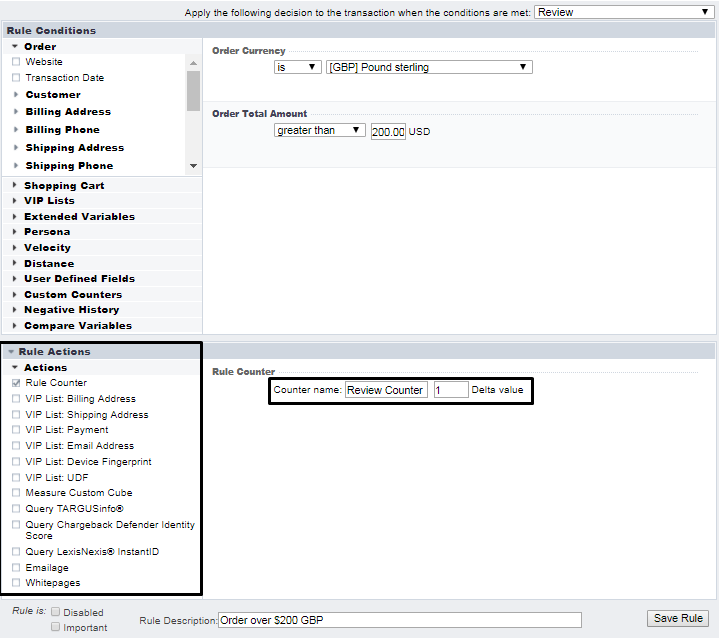Check VIP List: Shipping Address
719x638 pixels.
tap(16, 414)
